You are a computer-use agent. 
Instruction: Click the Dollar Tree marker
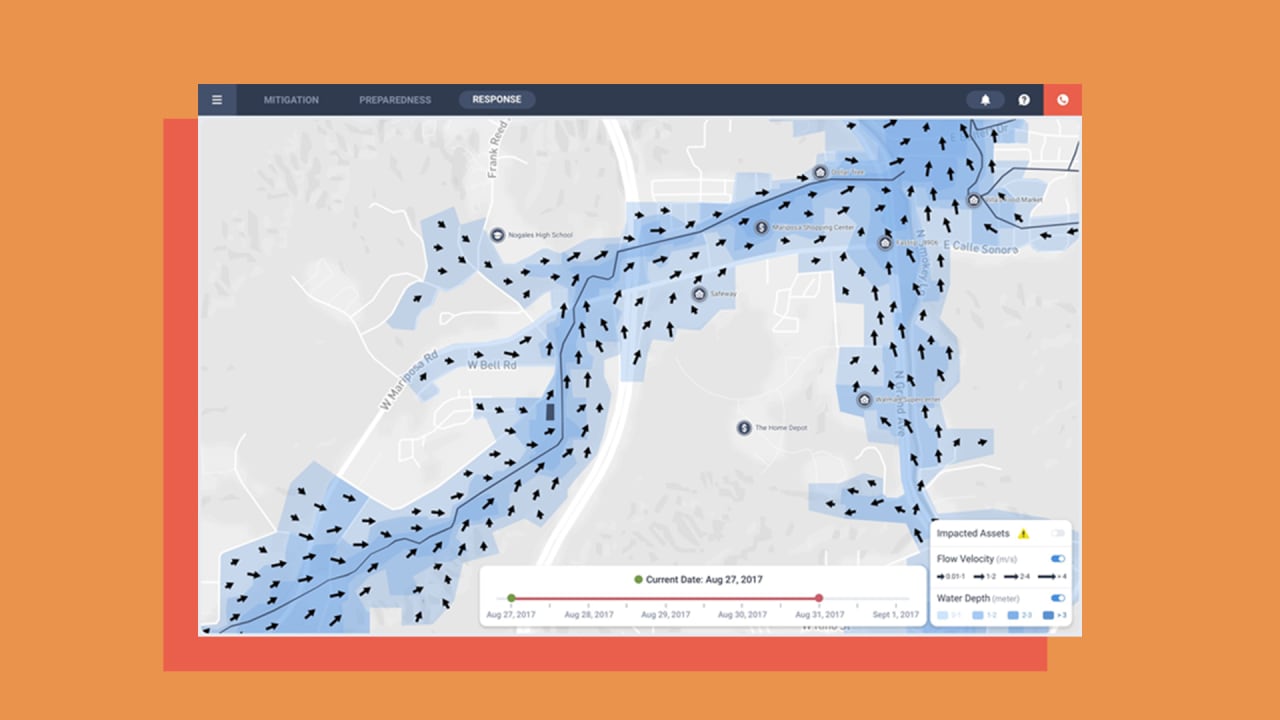822,171
